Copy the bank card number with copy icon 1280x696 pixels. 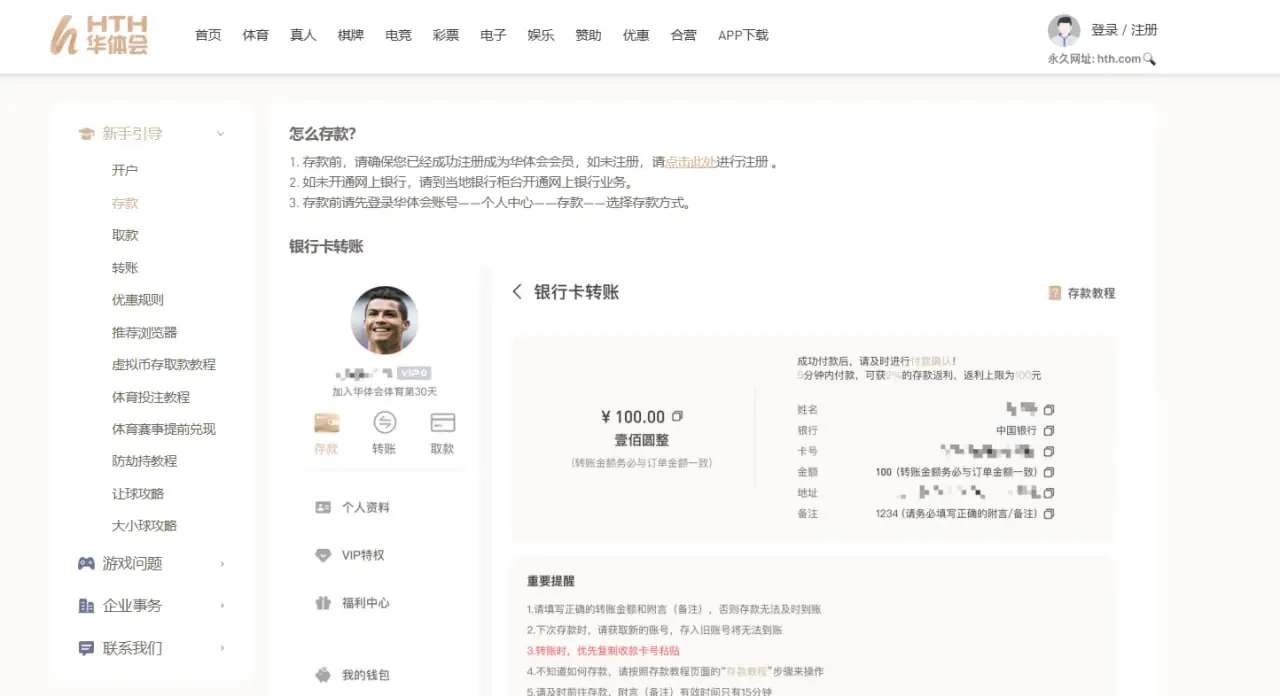point(1048,451)
